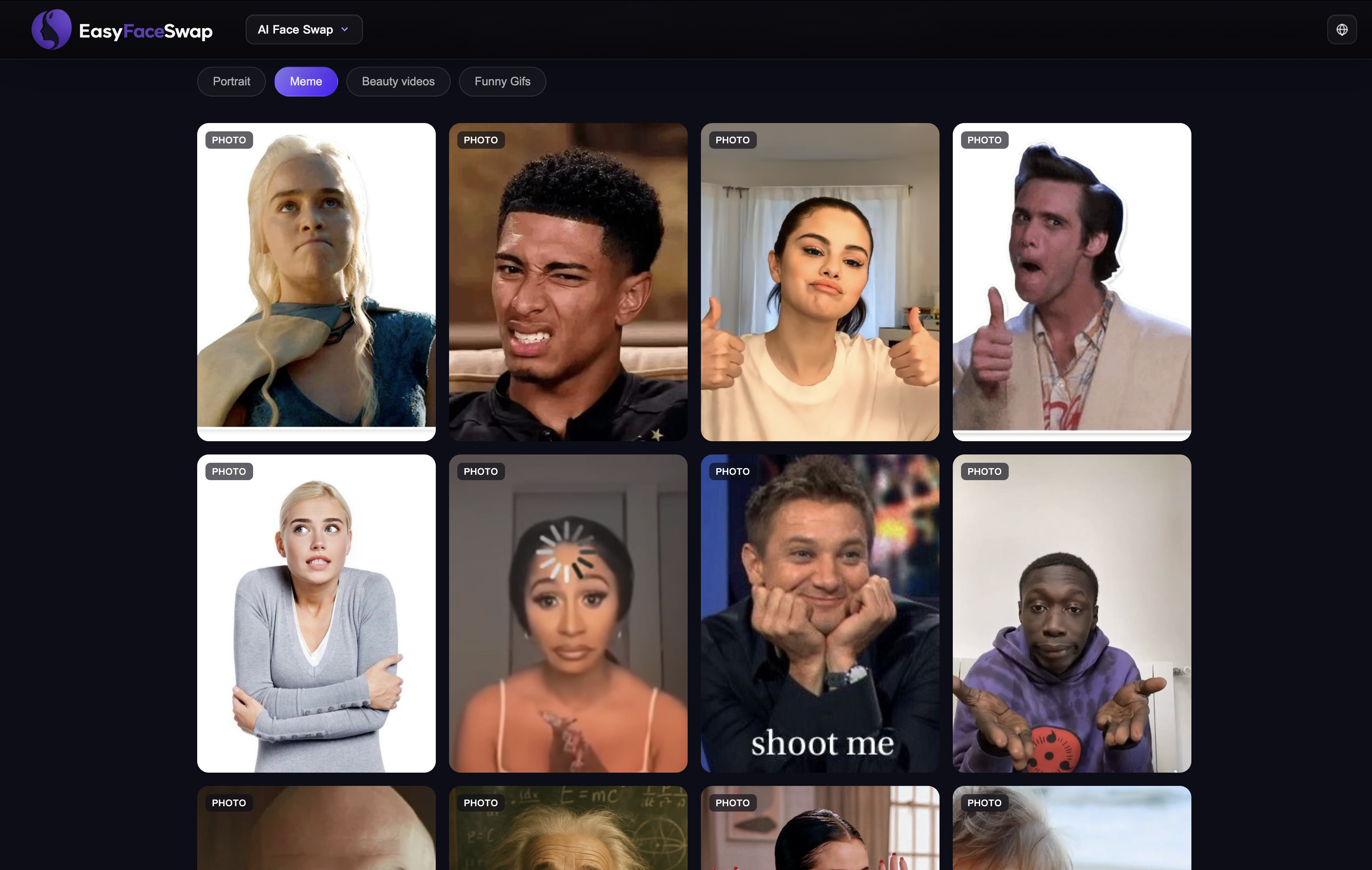This screenshot has width=1372, height=870.
Task: Select the Meme category tab
Action: [306, 82]
